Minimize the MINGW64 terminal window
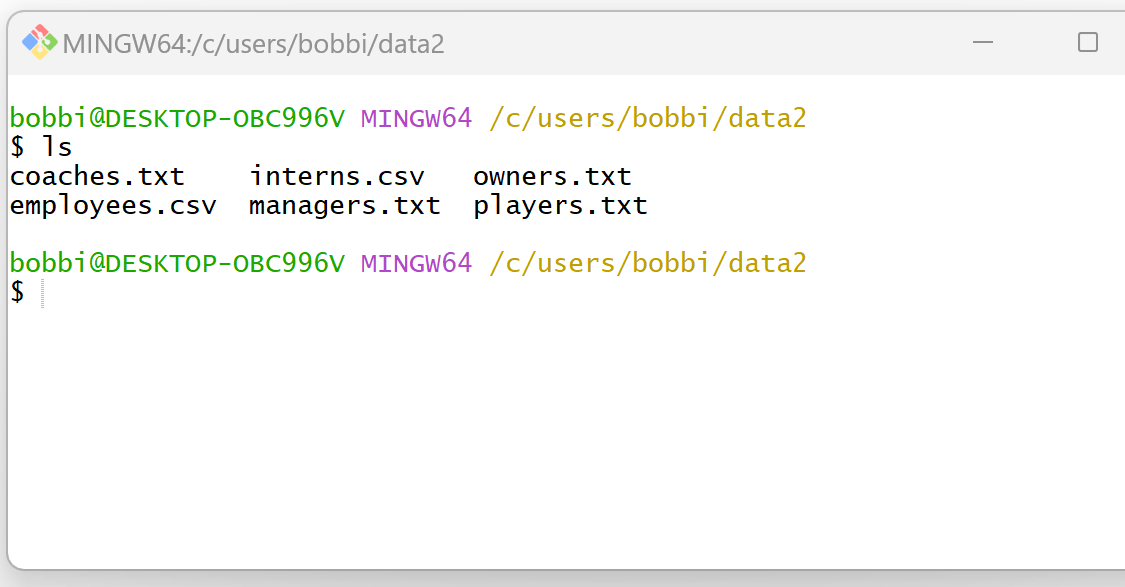 click(983, 42)
